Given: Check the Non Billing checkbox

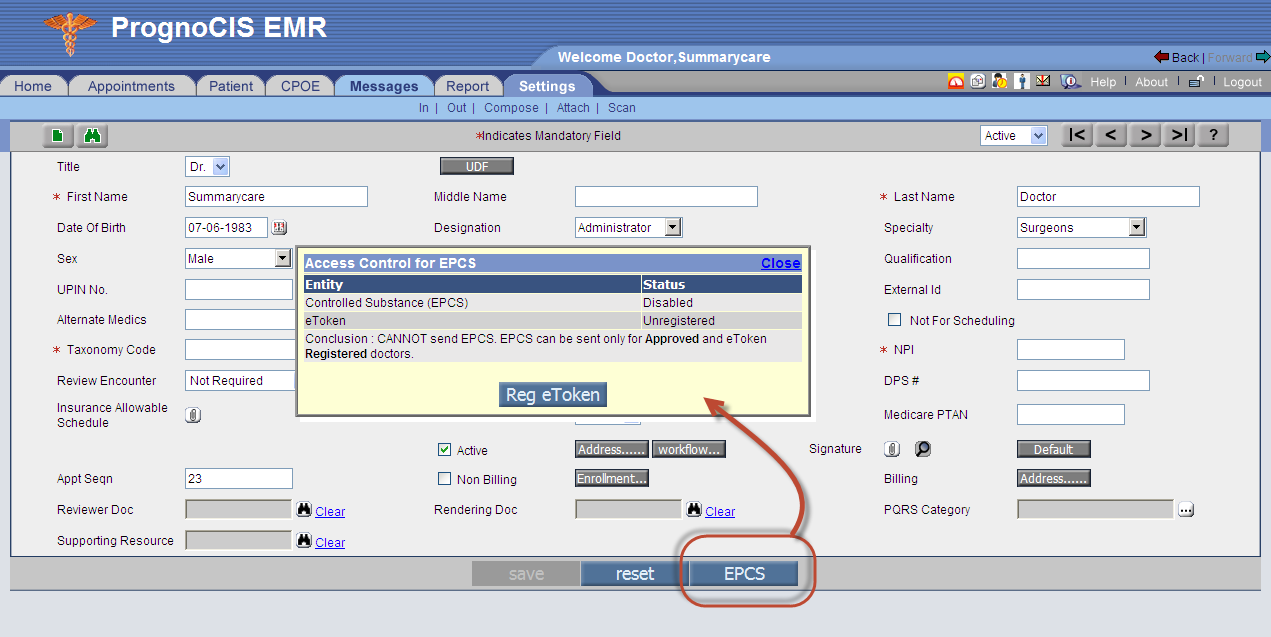Looking at the screenshot, I should 445,479.
